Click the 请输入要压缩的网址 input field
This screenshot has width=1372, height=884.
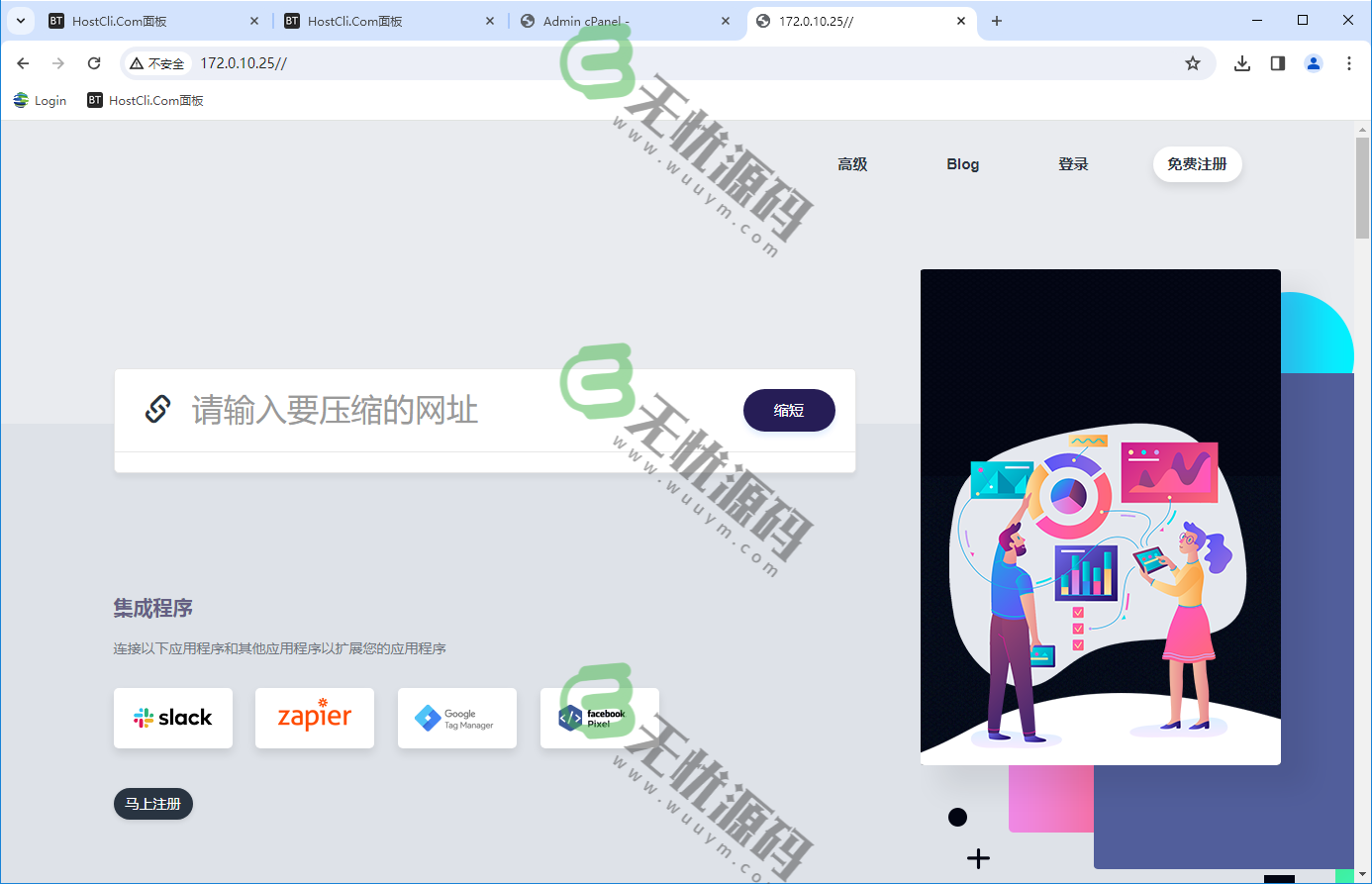[396, 410]
